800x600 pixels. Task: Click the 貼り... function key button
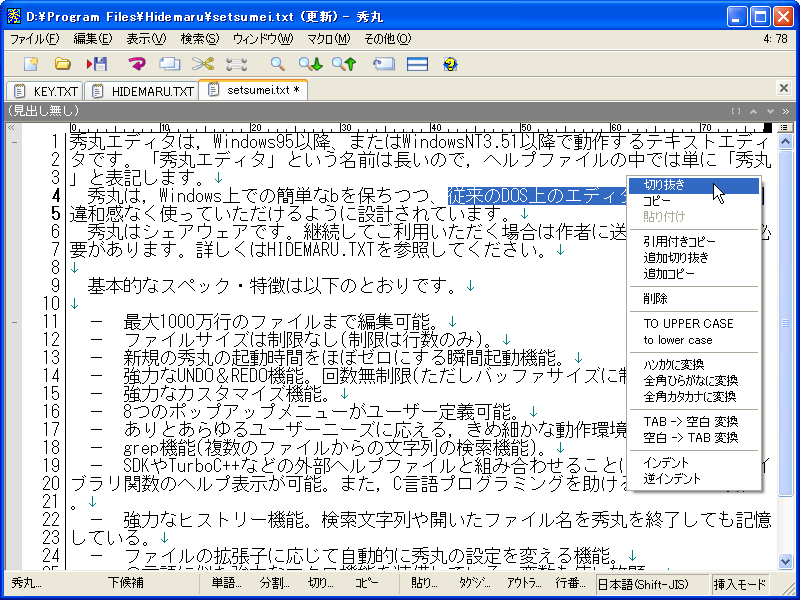pos(424,583)
